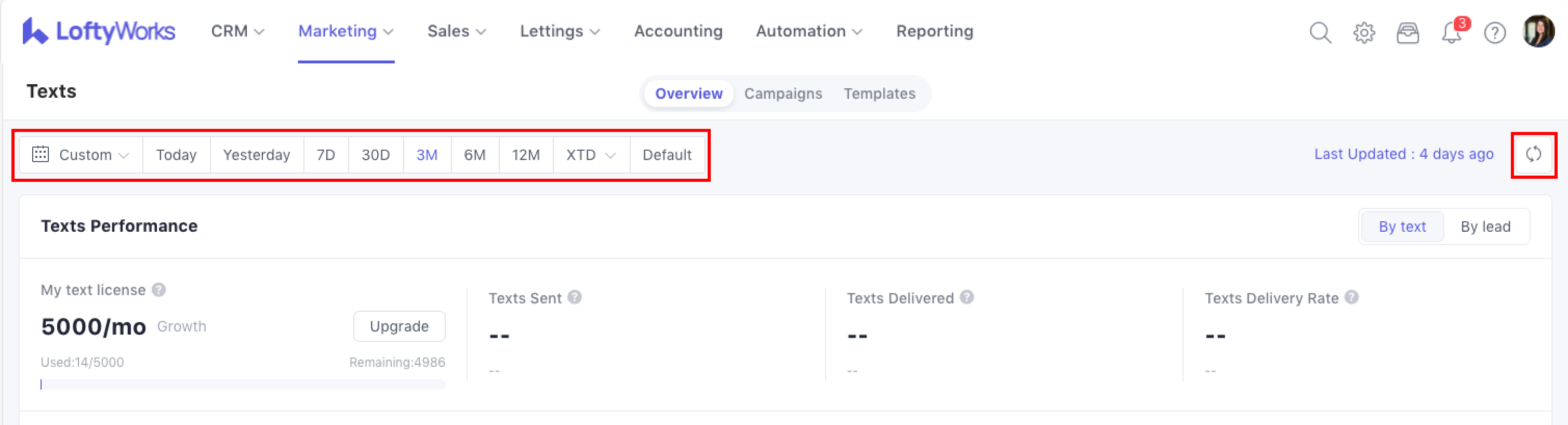Open the Custom date range dropdown

(81, 155)
